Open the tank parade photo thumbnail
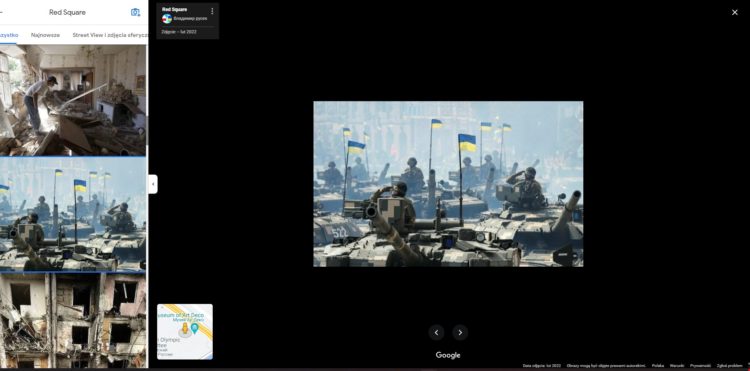750x371 pixels. tap(73, 214)
